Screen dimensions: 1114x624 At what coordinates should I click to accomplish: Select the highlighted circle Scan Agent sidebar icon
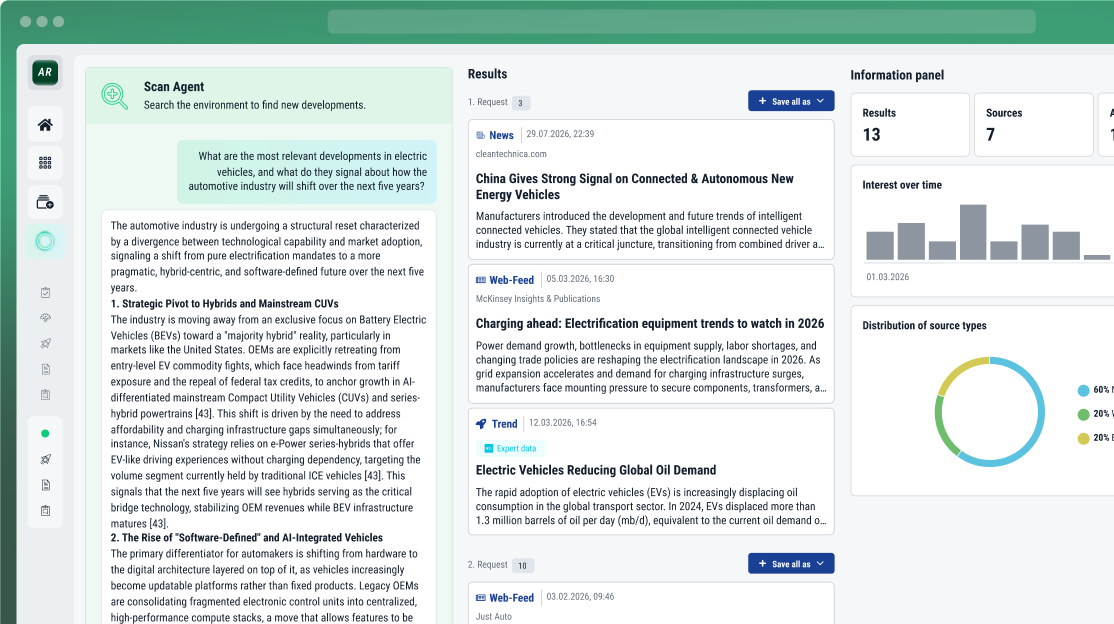pos(45,242)
